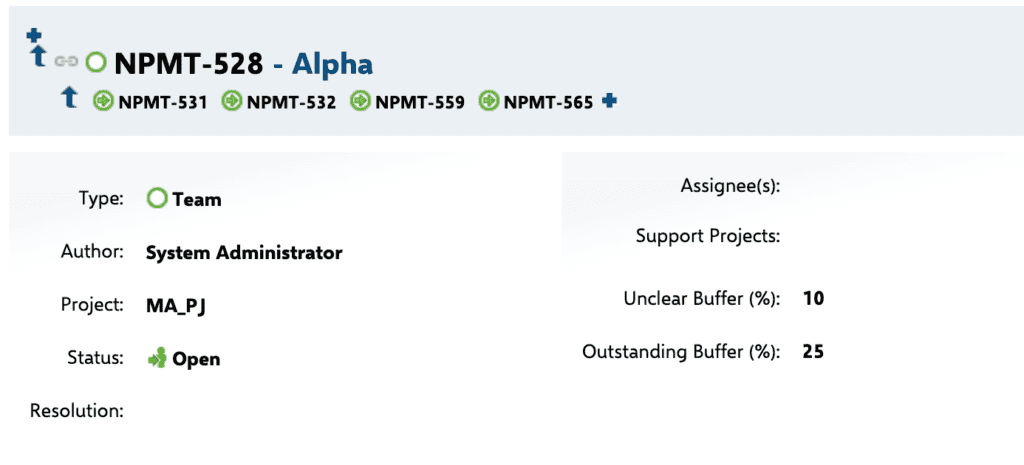Click the green arrow icon of NPMT-565
This screenshot has width=1024, height=465.
point(488,101)
